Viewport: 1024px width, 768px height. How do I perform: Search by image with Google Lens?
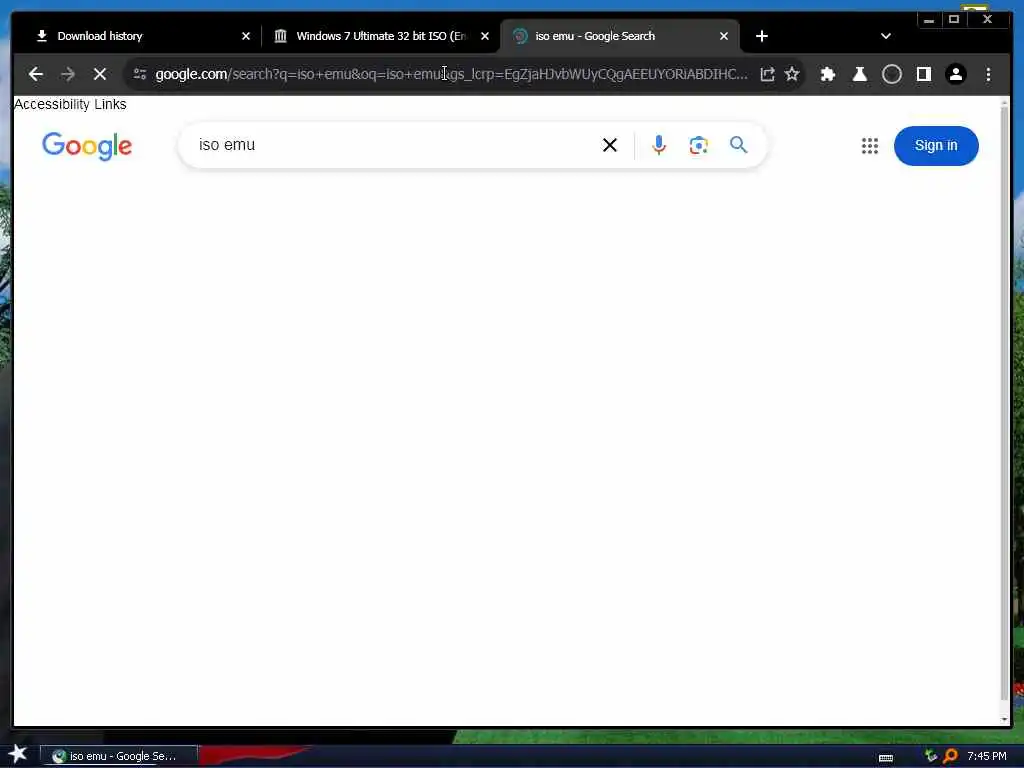pos(698,145)
